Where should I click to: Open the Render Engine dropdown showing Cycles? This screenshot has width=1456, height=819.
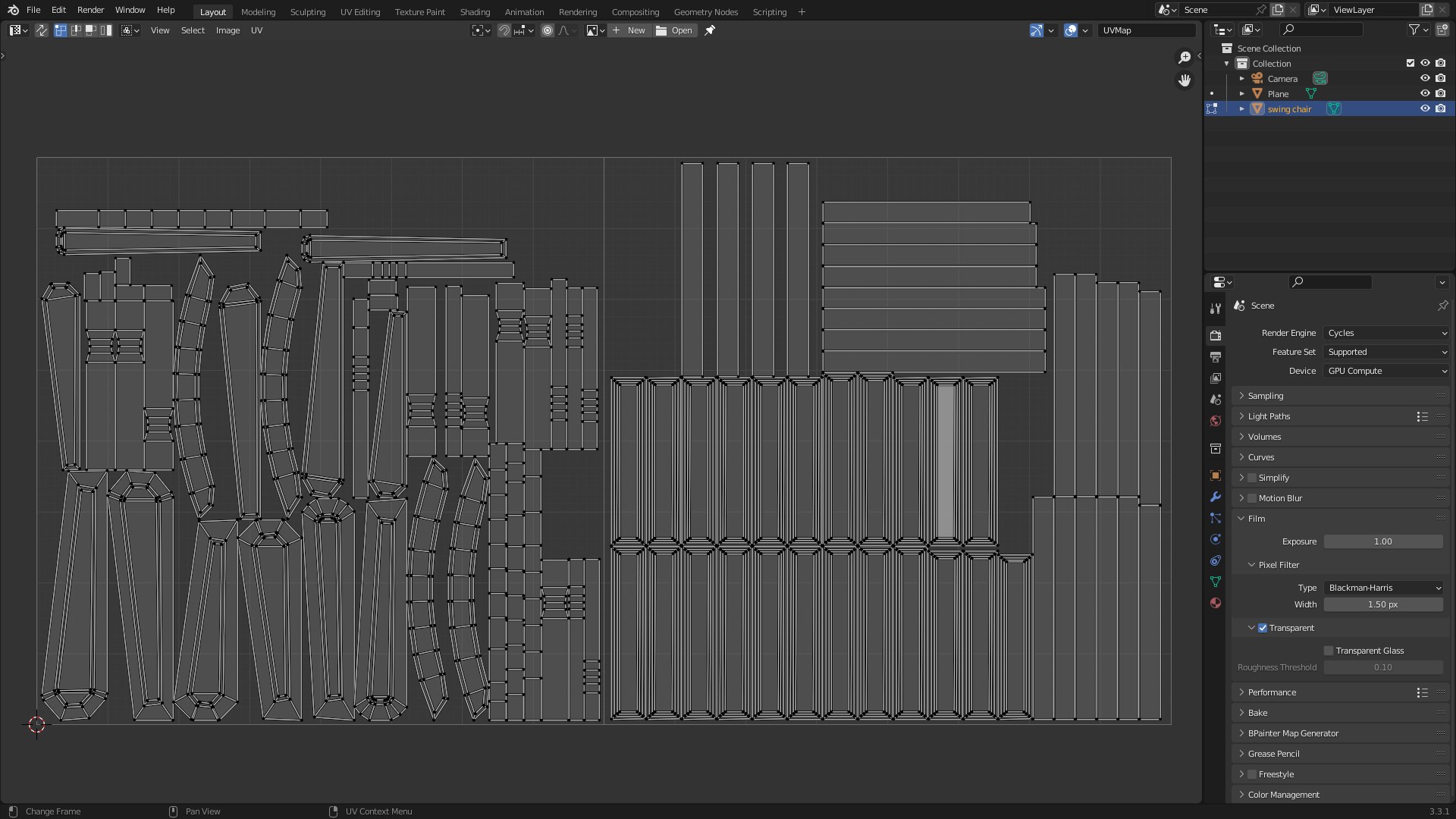point(1386,333)
